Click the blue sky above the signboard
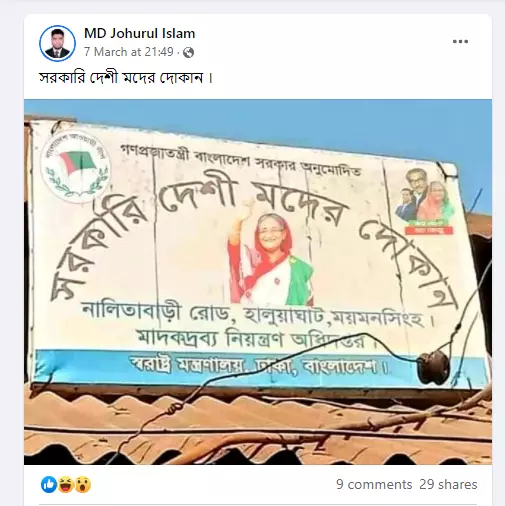The width and height of the screenshot is (505, 506). pos(258,125)
